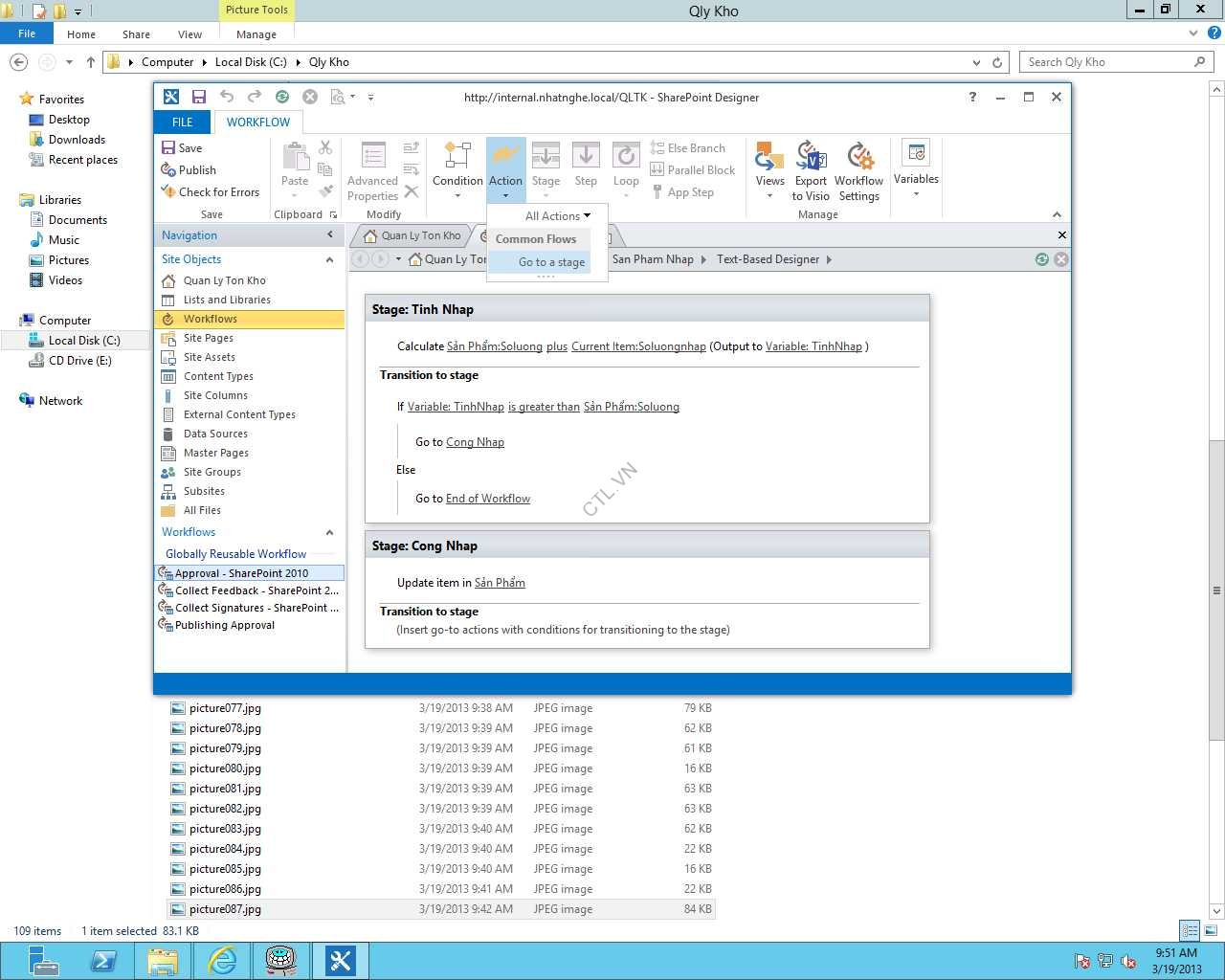Screen dimensions: 1225x980
Task: Select 'Go to a stage' menu entry
Action: click(x=551, y=262)
